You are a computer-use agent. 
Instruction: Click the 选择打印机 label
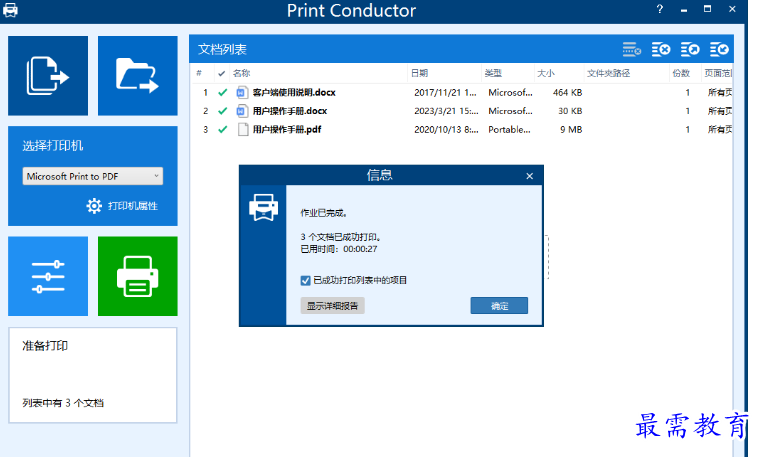pos(53,146)
